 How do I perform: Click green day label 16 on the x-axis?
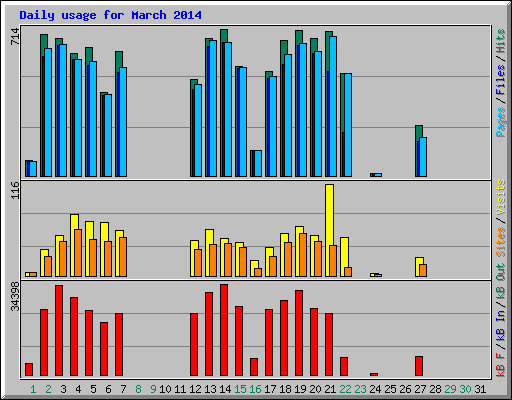[255, 389]
